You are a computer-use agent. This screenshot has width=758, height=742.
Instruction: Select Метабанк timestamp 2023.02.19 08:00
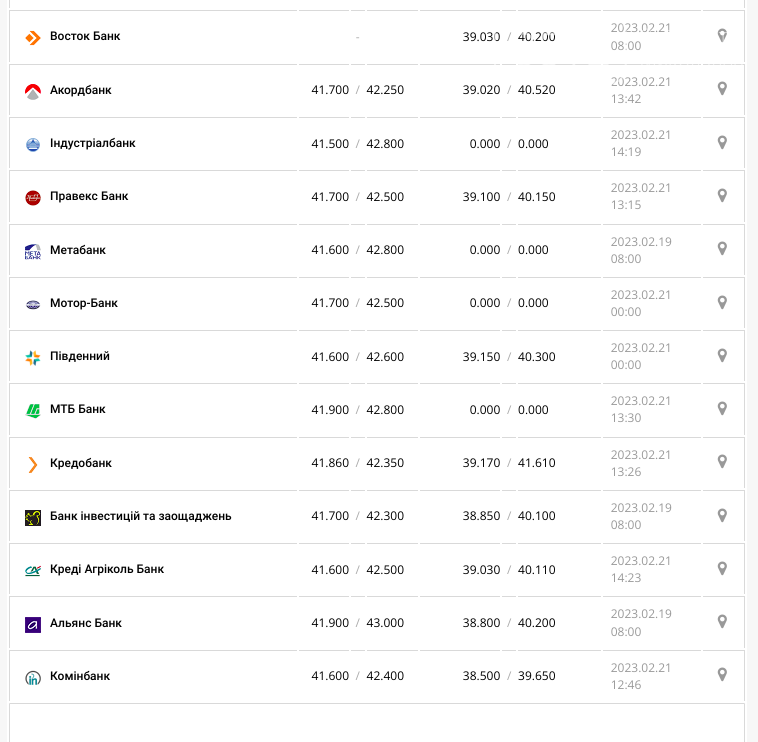point(641,250)
